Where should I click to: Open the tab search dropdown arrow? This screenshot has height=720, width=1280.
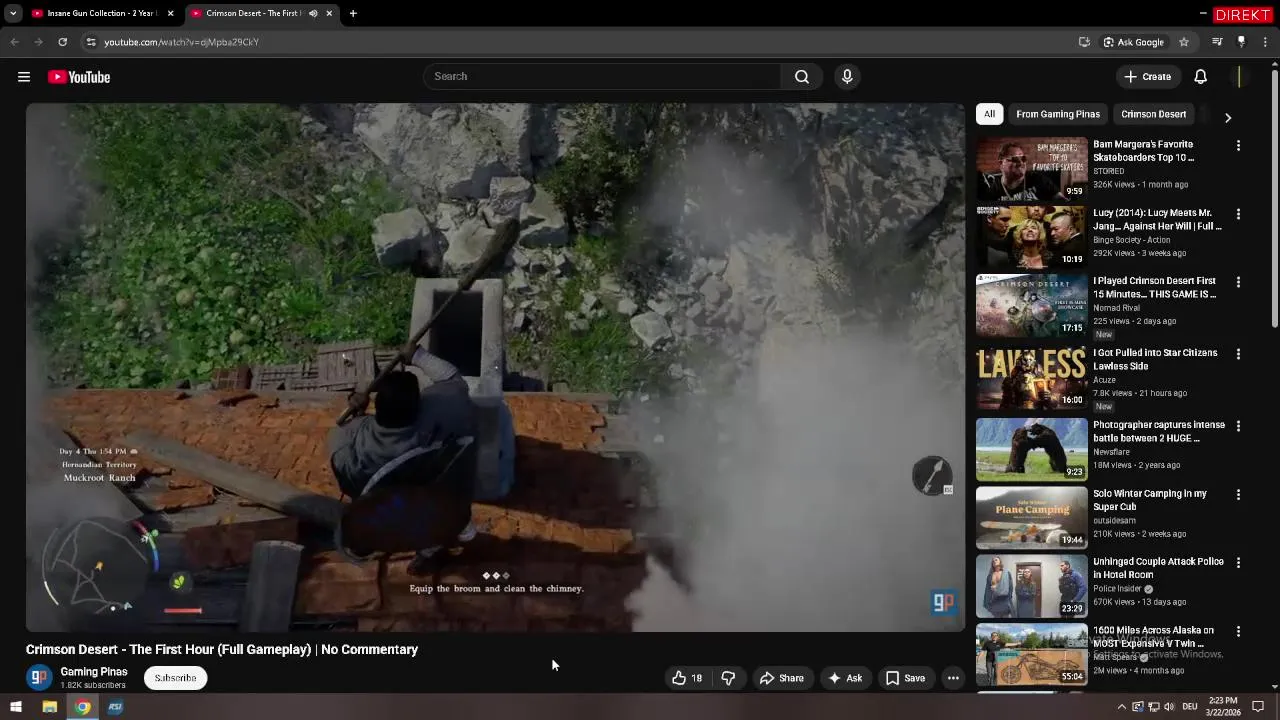pos(13,13)
